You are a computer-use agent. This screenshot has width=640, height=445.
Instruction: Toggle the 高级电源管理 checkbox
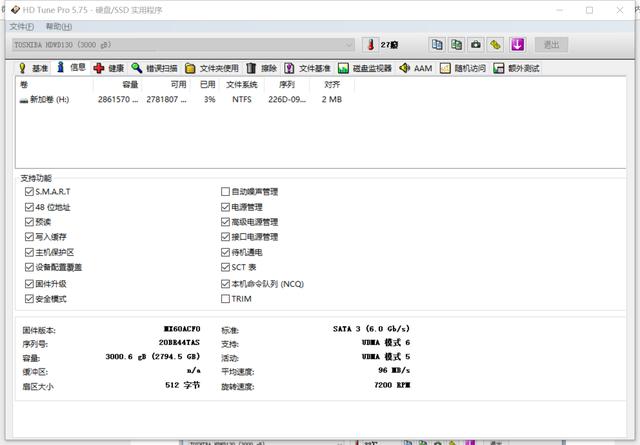tap(225, 222)
